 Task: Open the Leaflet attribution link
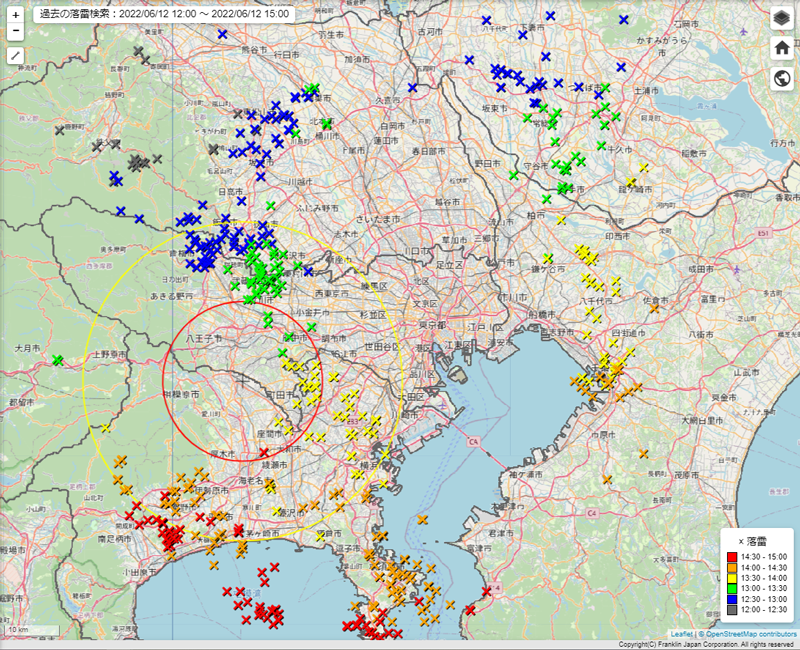point(681,634)
